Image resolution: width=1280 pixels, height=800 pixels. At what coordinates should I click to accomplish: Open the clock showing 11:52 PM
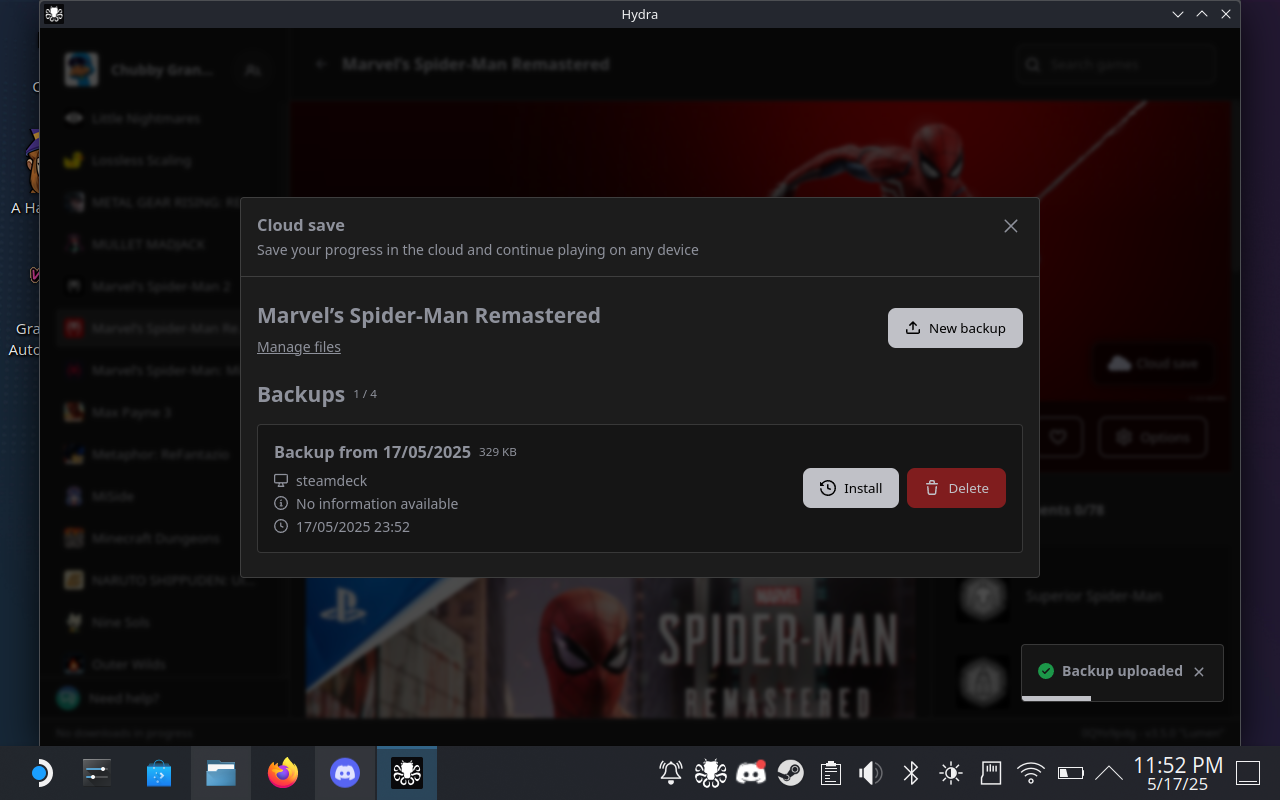click(x=1177, y=773)
